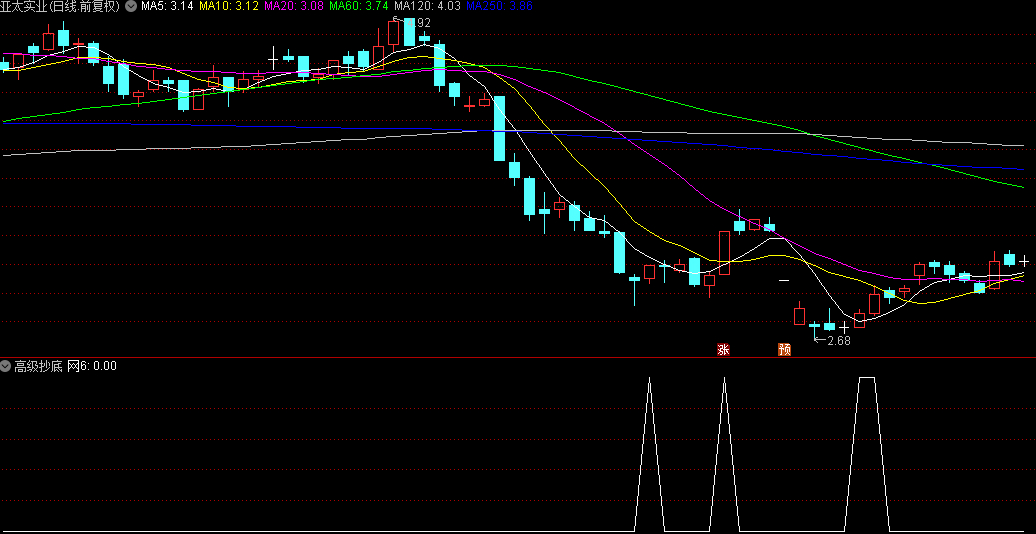Click the first signal spike in 高级抄底 panel
The height and width of the screenshot is (534, 1036).
pos(649,380)
